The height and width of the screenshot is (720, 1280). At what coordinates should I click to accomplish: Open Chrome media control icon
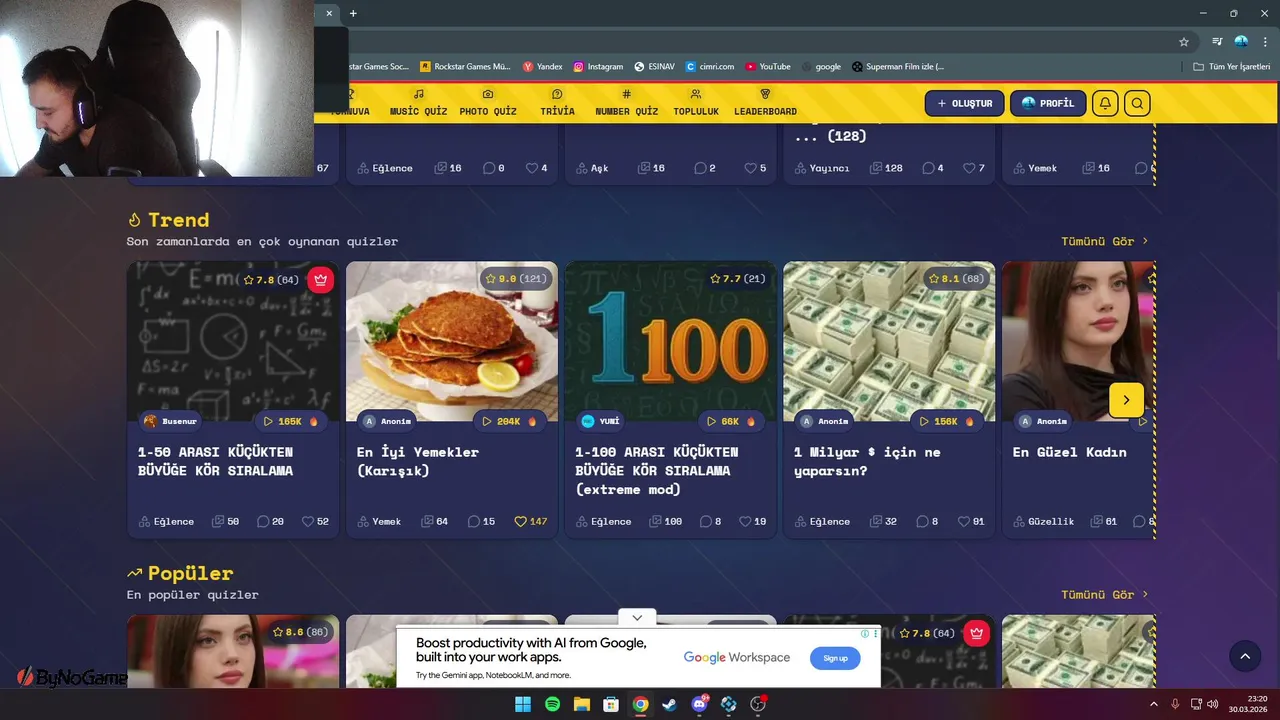point(1216,42)
